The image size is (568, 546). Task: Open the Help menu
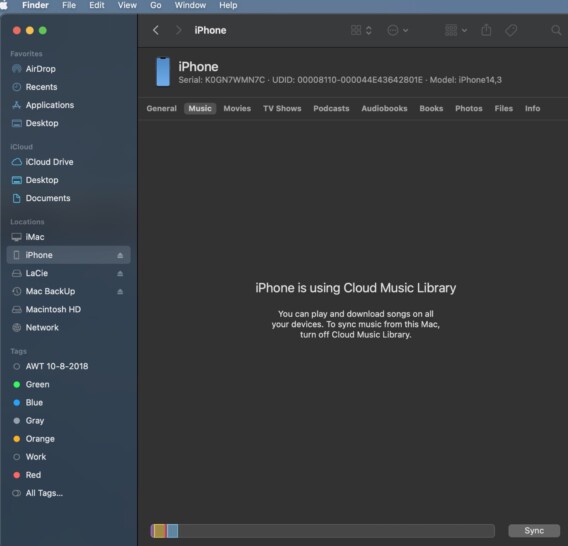(228, 5)
